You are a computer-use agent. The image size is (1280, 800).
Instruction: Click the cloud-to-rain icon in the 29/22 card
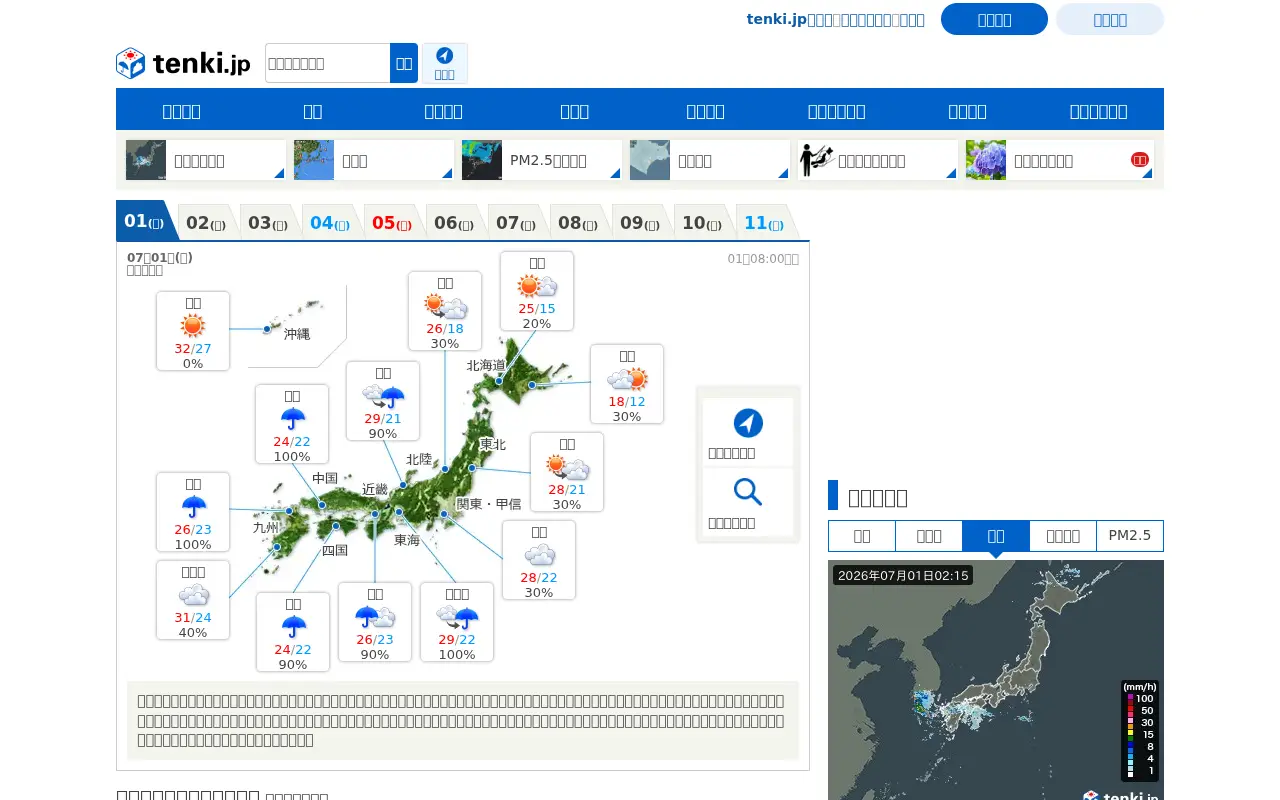click(x=457, y=617)
